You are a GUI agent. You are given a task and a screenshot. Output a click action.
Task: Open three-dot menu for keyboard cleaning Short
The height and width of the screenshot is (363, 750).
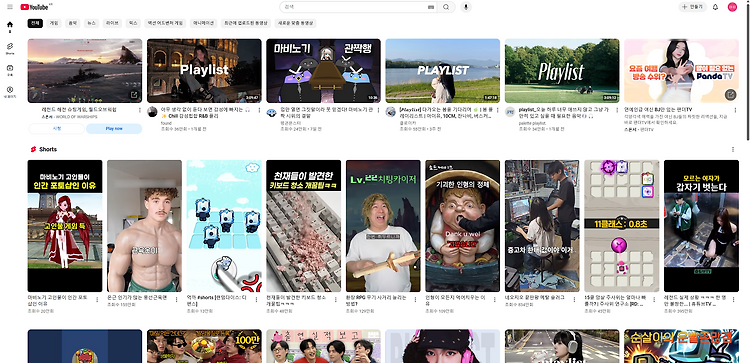(x=336, y=299)
